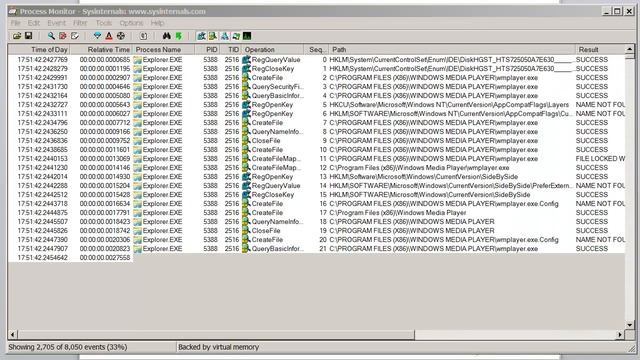Open the Tools menu
640x360 pixels.
pos(104,23)
